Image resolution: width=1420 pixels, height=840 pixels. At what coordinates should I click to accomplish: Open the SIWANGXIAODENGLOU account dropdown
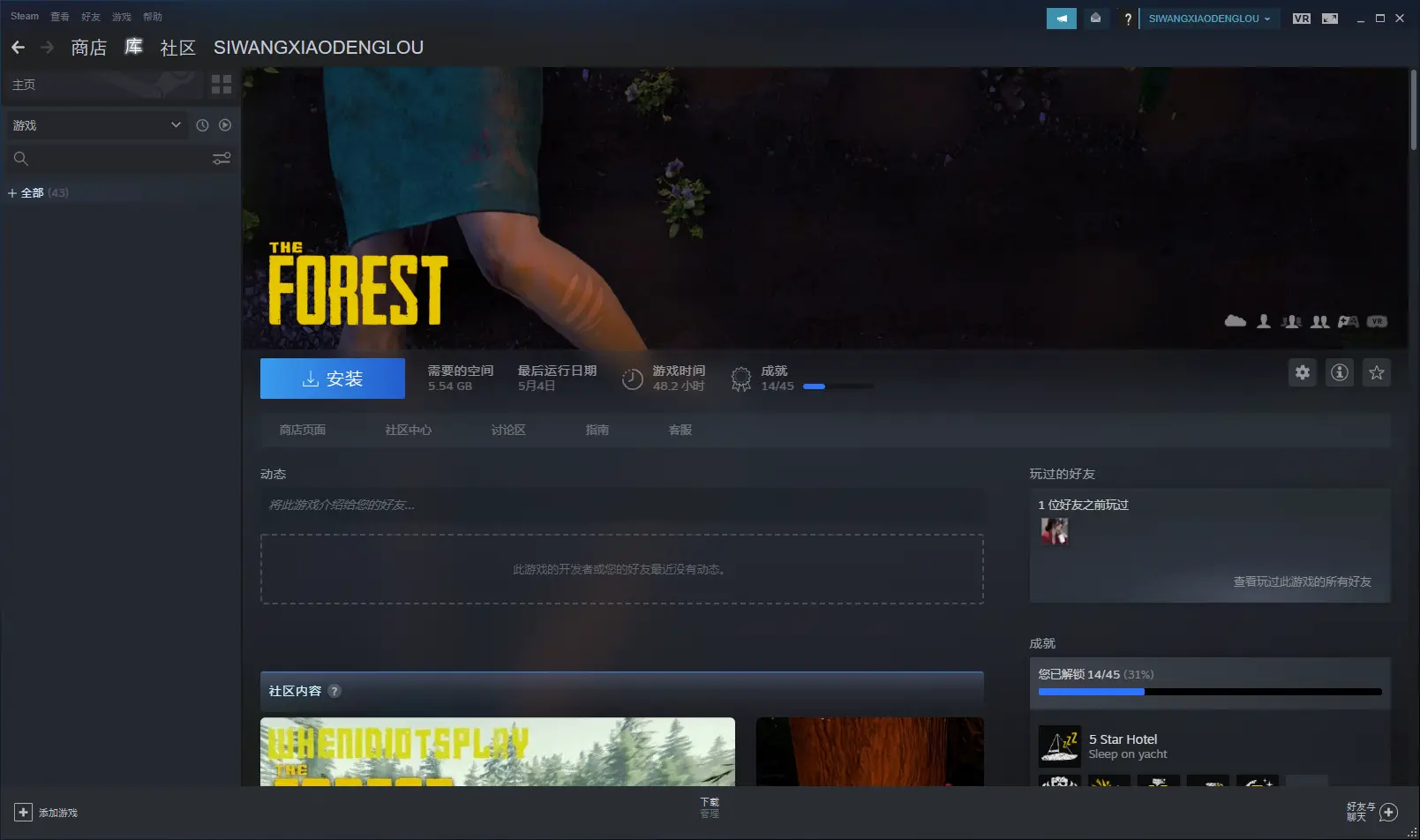click(x=1209, y=19)
